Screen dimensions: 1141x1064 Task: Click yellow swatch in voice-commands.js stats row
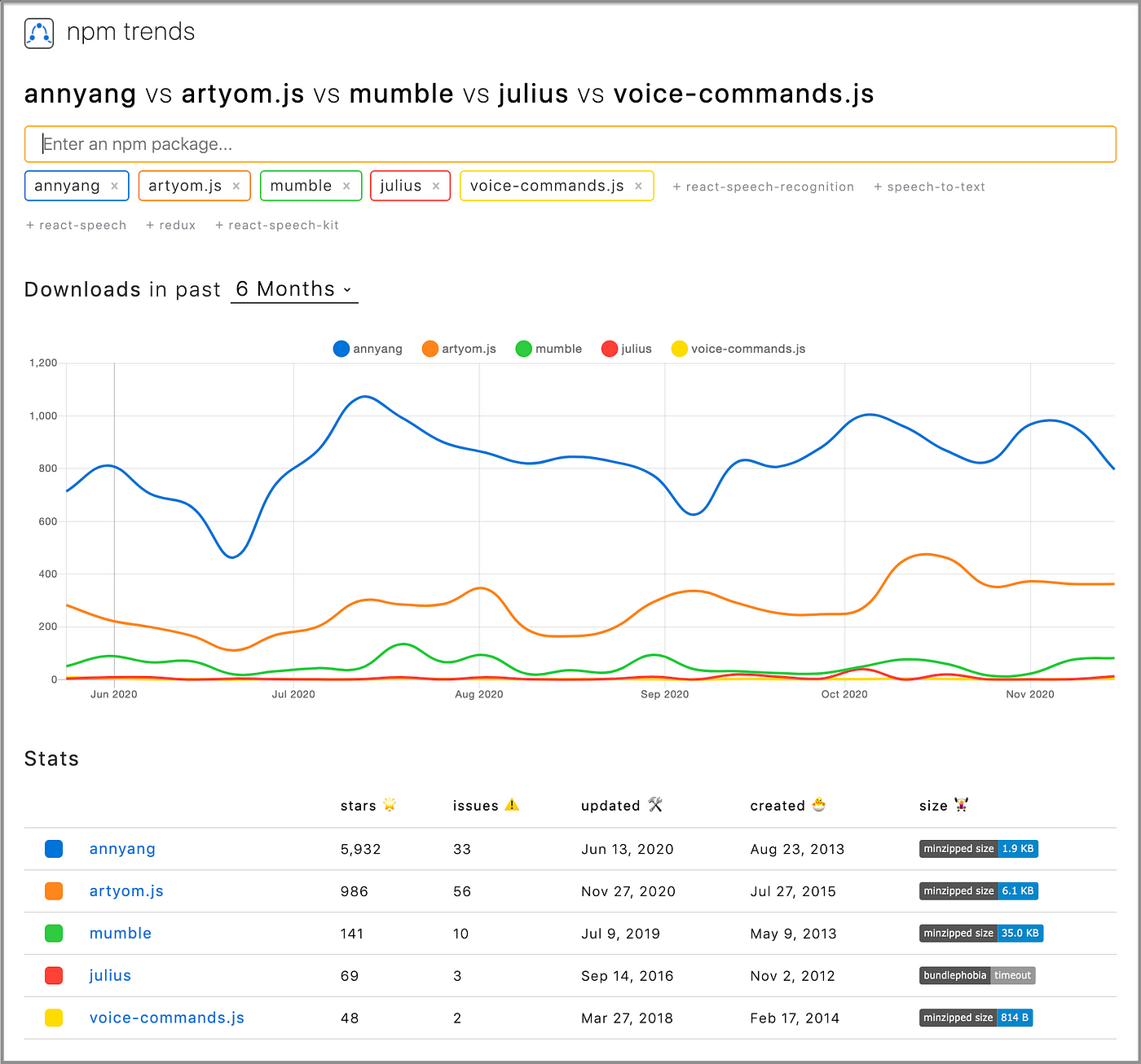(54, 1018)
